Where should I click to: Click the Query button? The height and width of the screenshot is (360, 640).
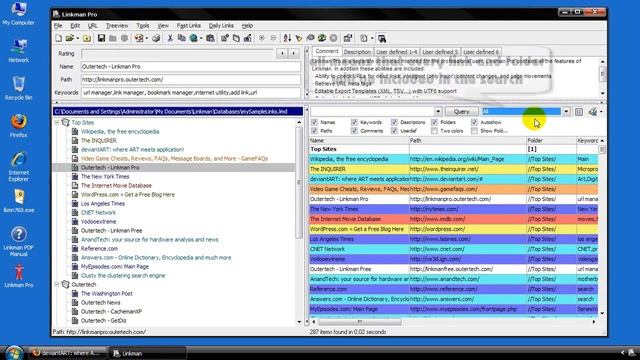point(462,111)
